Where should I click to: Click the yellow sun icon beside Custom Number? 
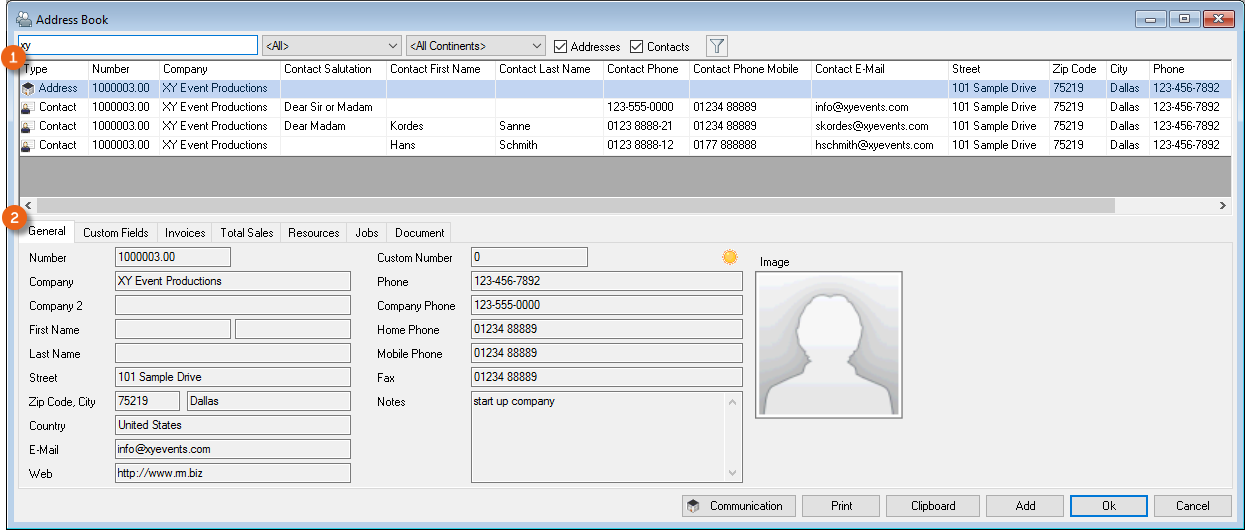(730, 257)
